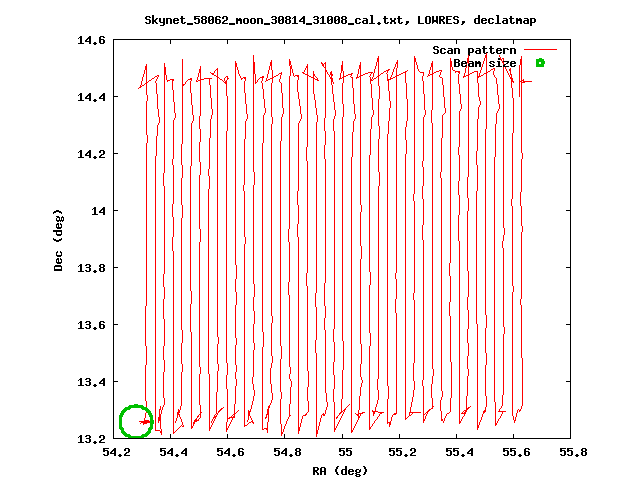
Task: Click the 13.2 Dec tick label
Action: (x=91, y=439)
